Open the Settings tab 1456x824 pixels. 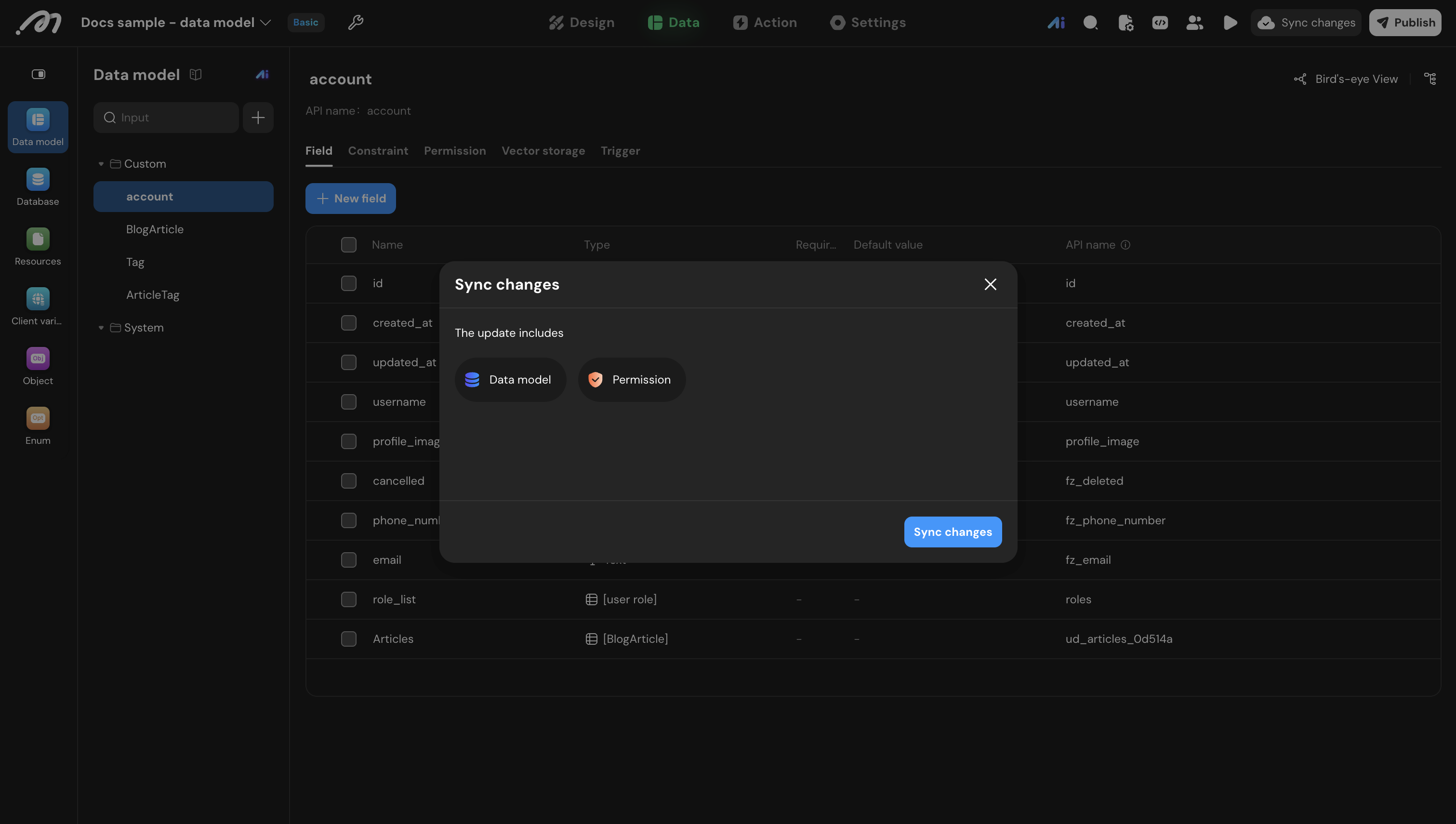[868, 23]
